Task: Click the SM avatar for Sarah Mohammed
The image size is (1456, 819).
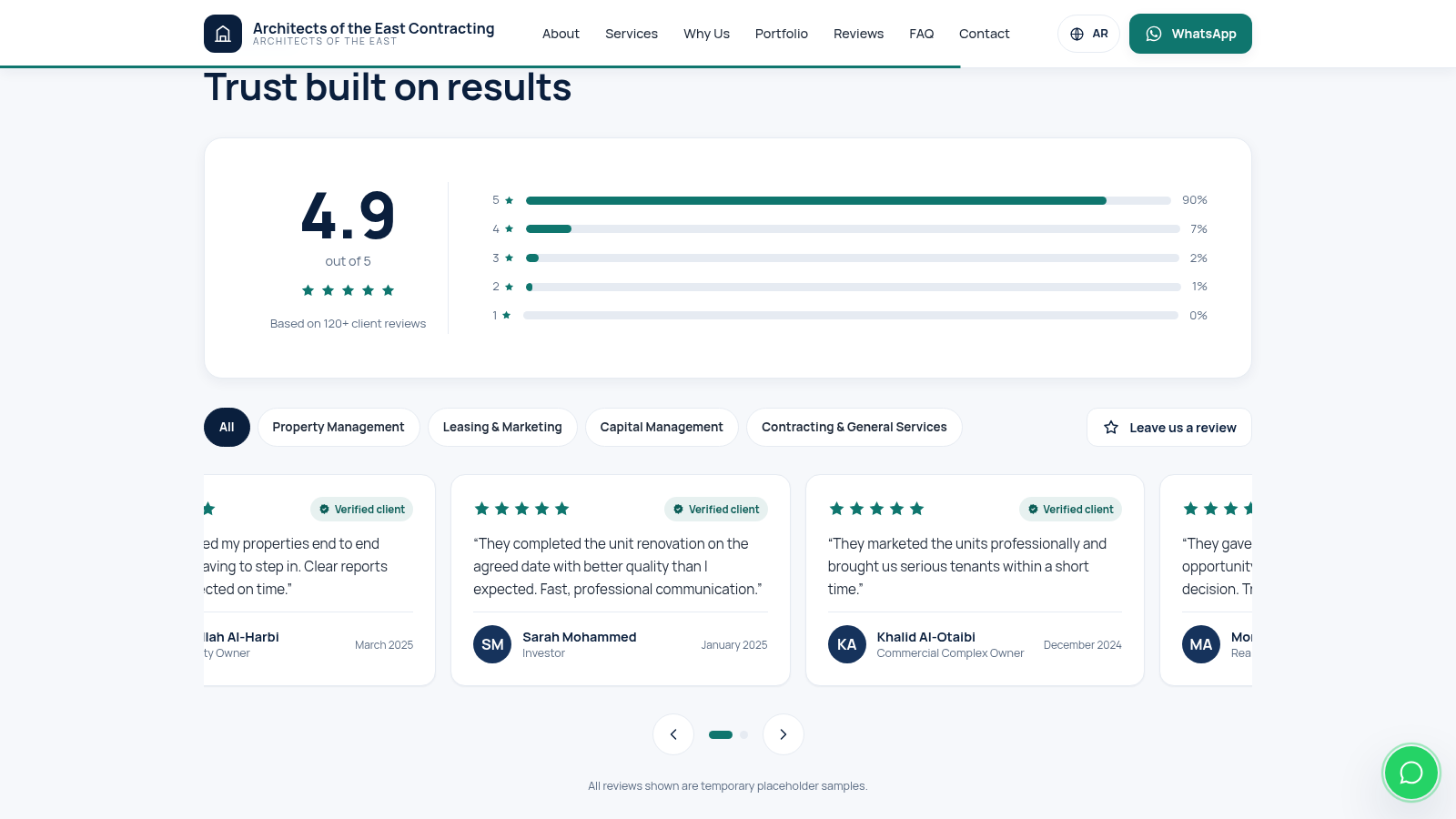Action: (x=492, y=644)
